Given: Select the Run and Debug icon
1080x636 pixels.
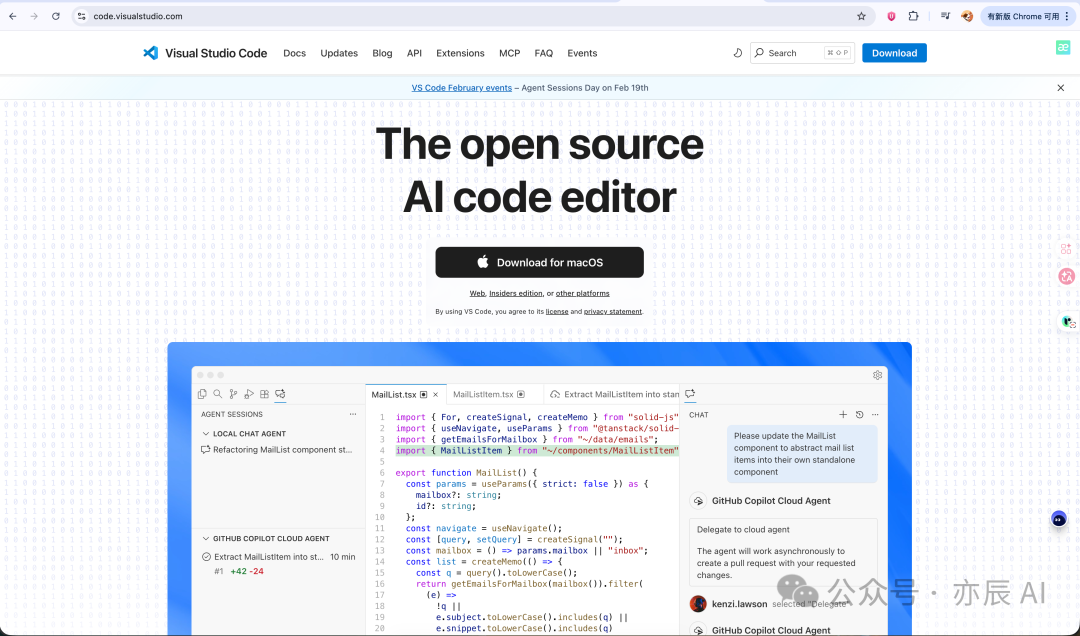Looking at the screenshot, I should [248, 394].
